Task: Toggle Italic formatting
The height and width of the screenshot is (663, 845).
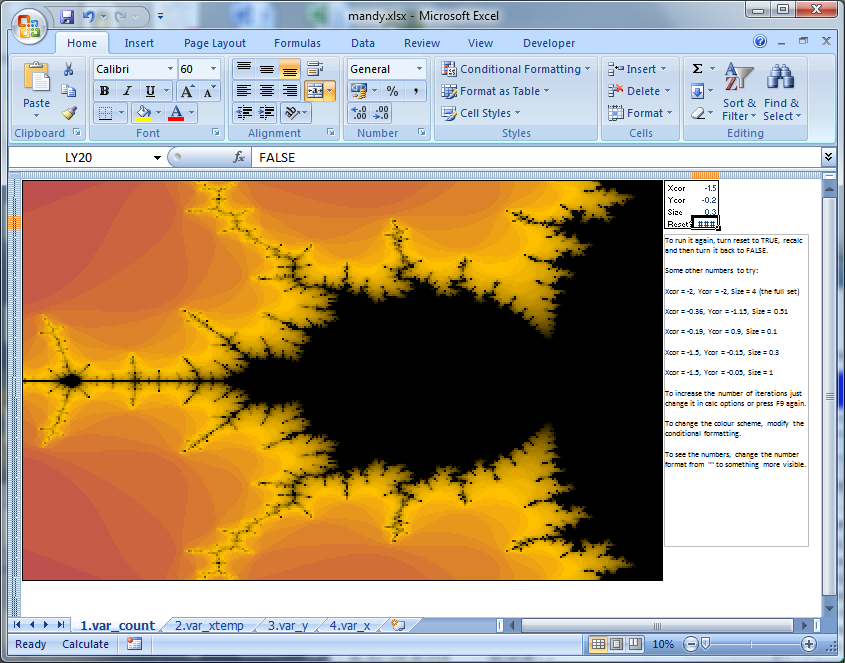Action: pyautogui.click(x=127, y=91)
